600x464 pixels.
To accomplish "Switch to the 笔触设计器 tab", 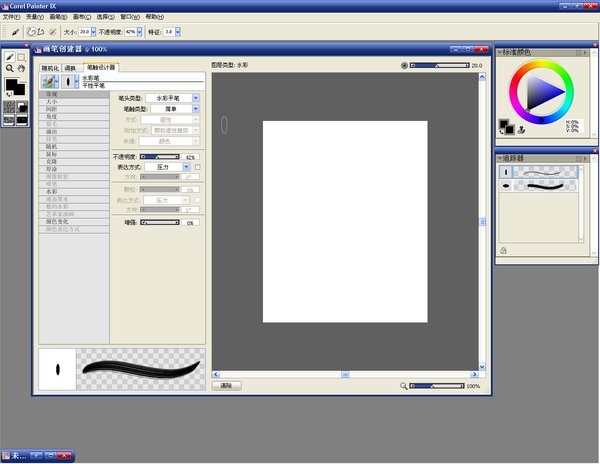I will [101, 67].
